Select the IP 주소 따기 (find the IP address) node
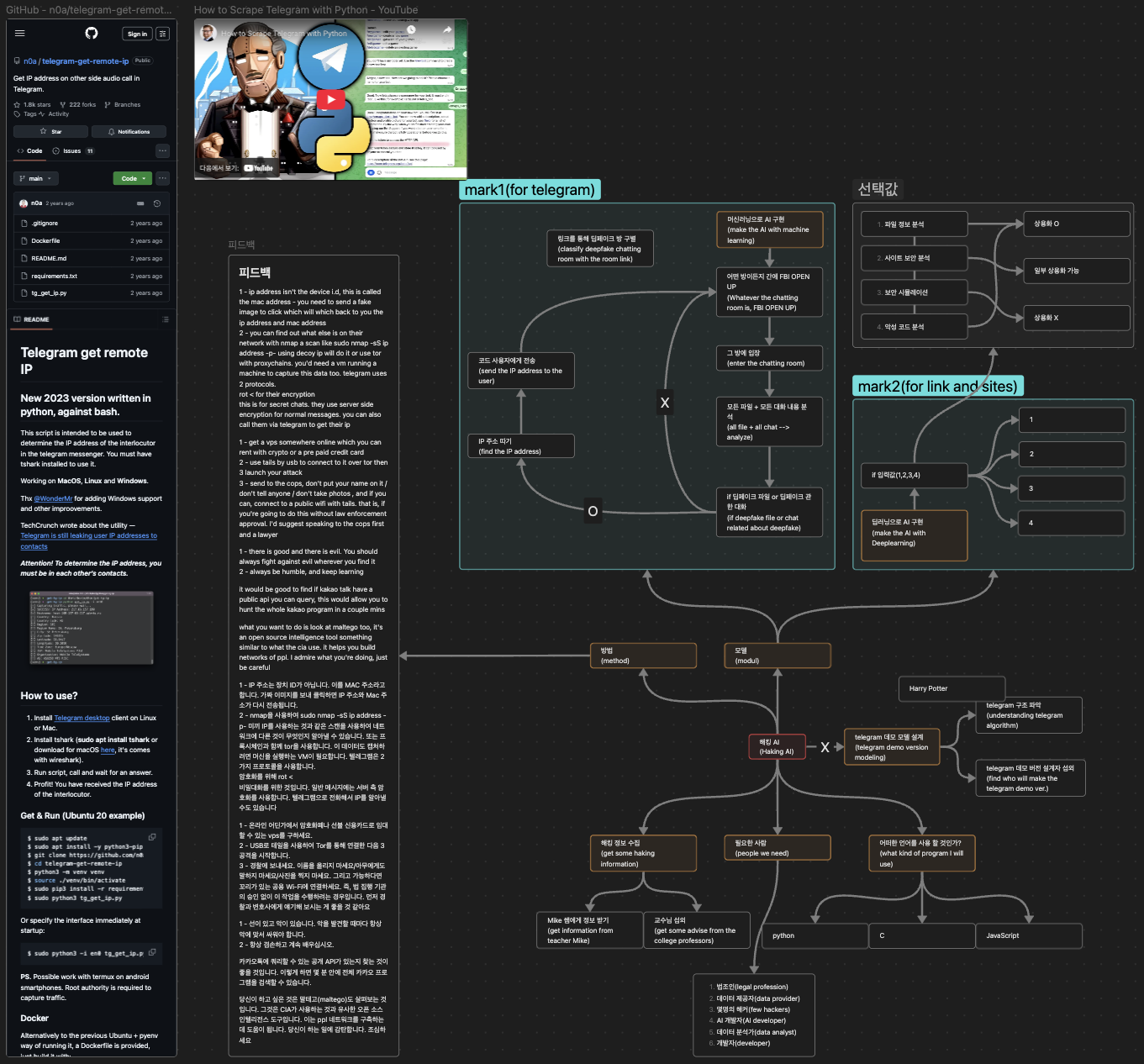 (x=521, y=446)
